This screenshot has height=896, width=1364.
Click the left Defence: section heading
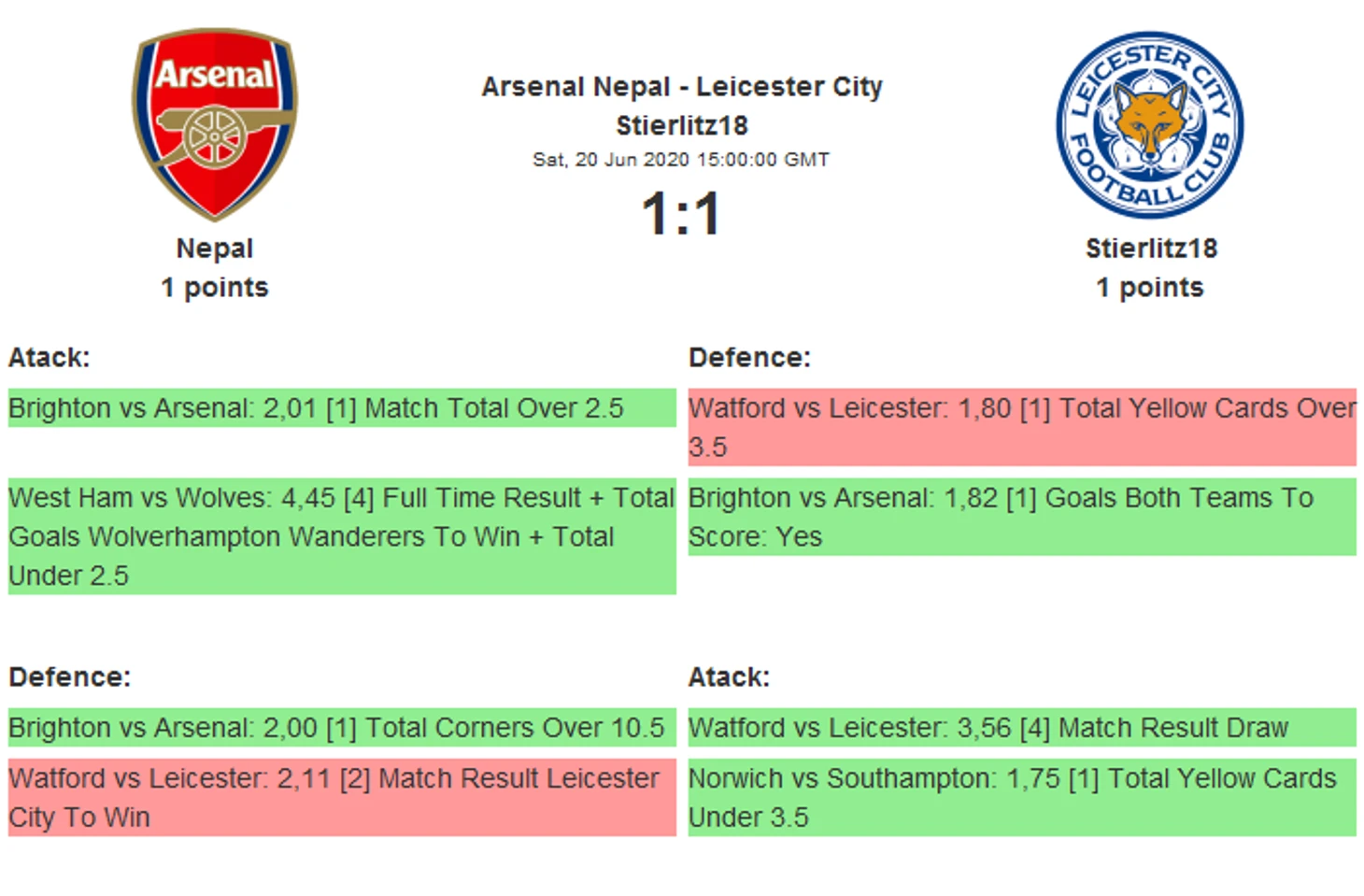point(70,677)
